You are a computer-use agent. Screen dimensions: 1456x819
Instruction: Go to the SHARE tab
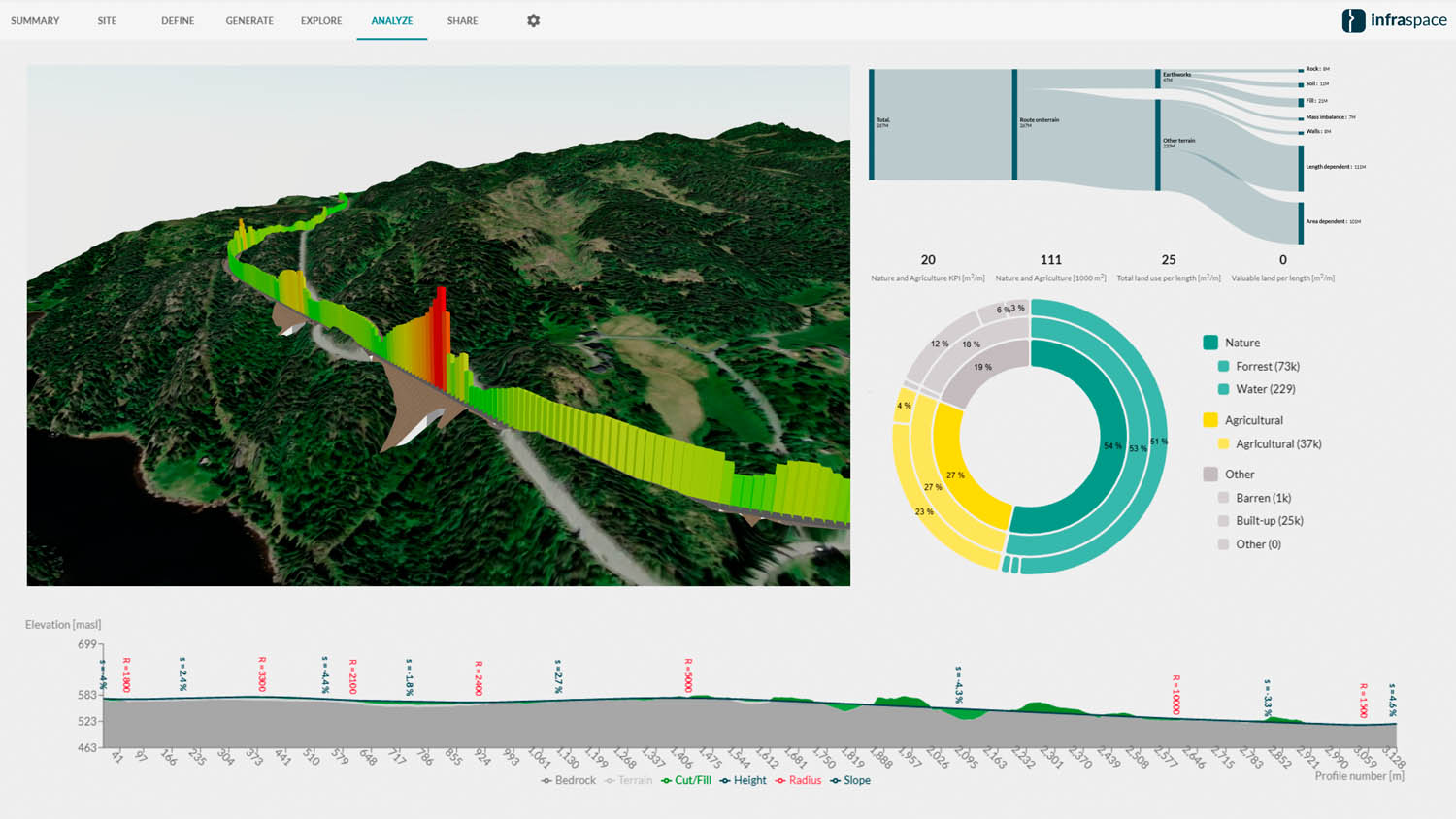pos(462,20)
